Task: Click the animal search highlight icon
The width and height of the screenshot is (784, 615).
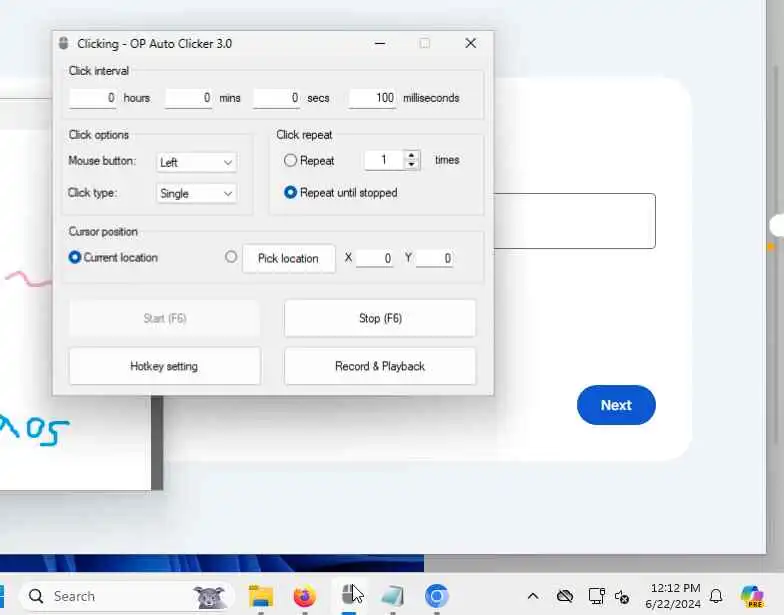Action: click(x=209, y=597)
